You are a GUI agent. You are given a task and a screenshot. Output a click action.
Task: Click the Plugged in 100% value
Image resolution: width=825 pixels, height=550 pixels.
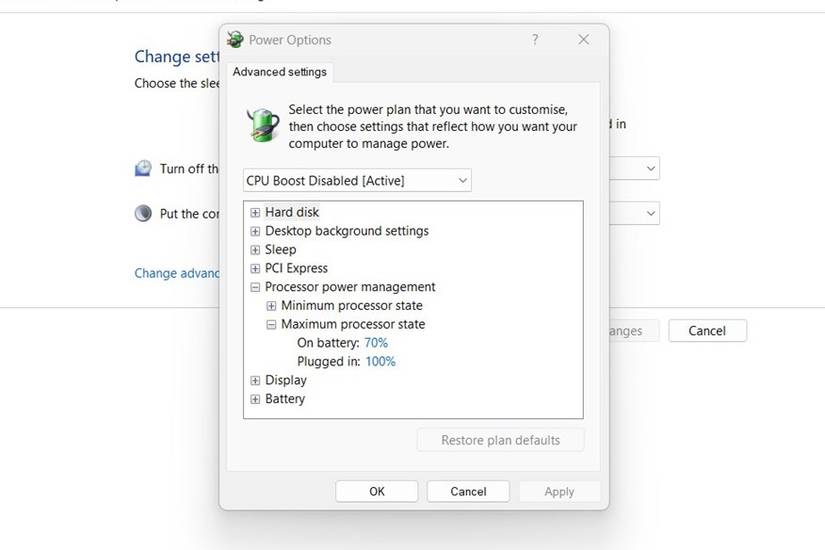(x=380, y=362)
